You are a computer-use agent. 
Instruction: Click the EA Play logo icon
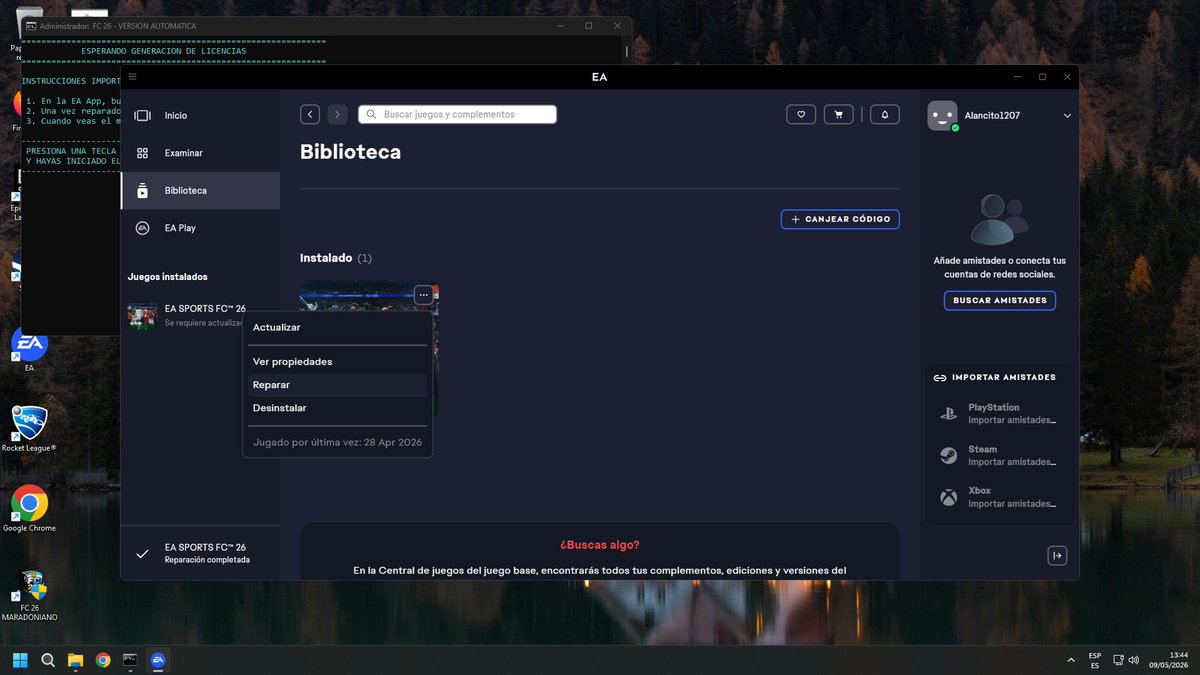(142, 228)
